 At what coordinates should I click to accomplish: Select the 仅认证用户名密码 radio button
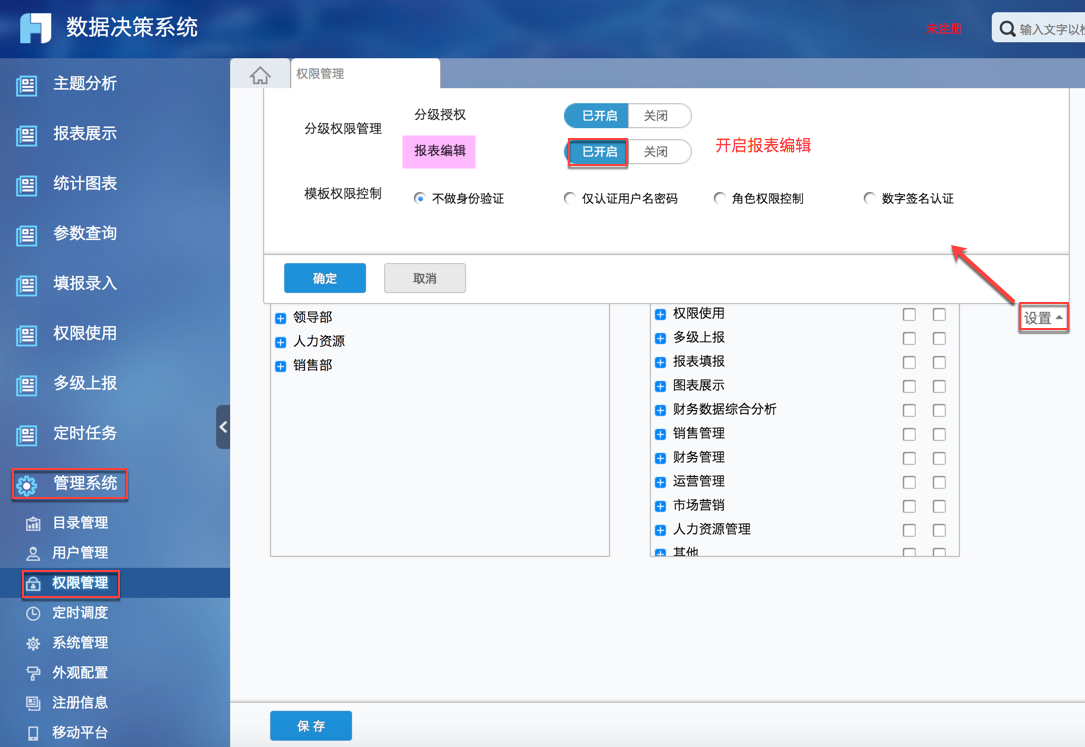click(x=569, y=199)
